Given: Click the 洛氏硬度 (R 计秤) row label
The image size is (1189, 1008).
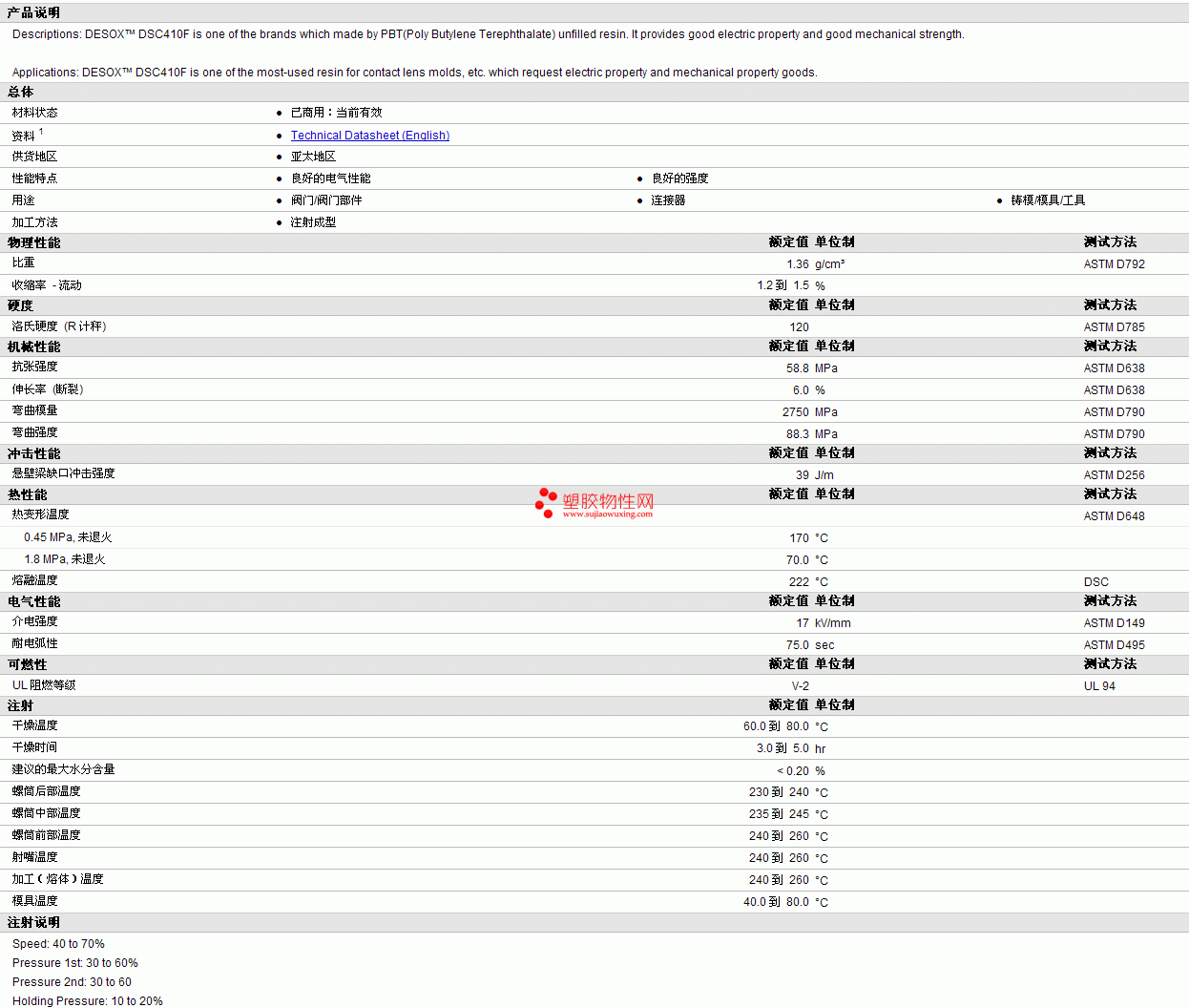Looking at the screenshot, I should (x=59, y=326).
